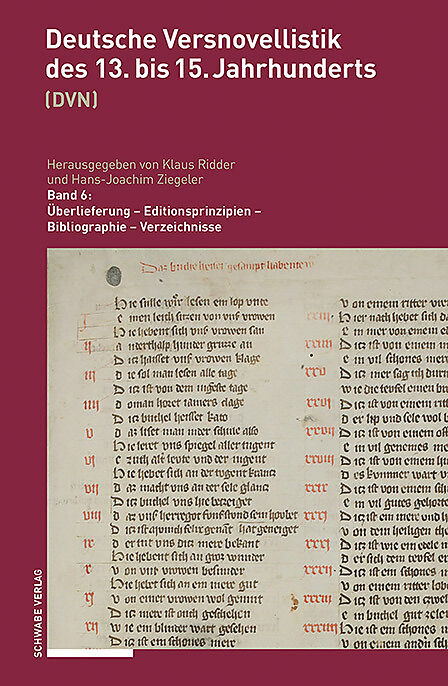Click the vertical 'SCHWABE VERLAG' text
Image resolution: width=448 pixels, height=686 pixels.
(x=38, y=612)
